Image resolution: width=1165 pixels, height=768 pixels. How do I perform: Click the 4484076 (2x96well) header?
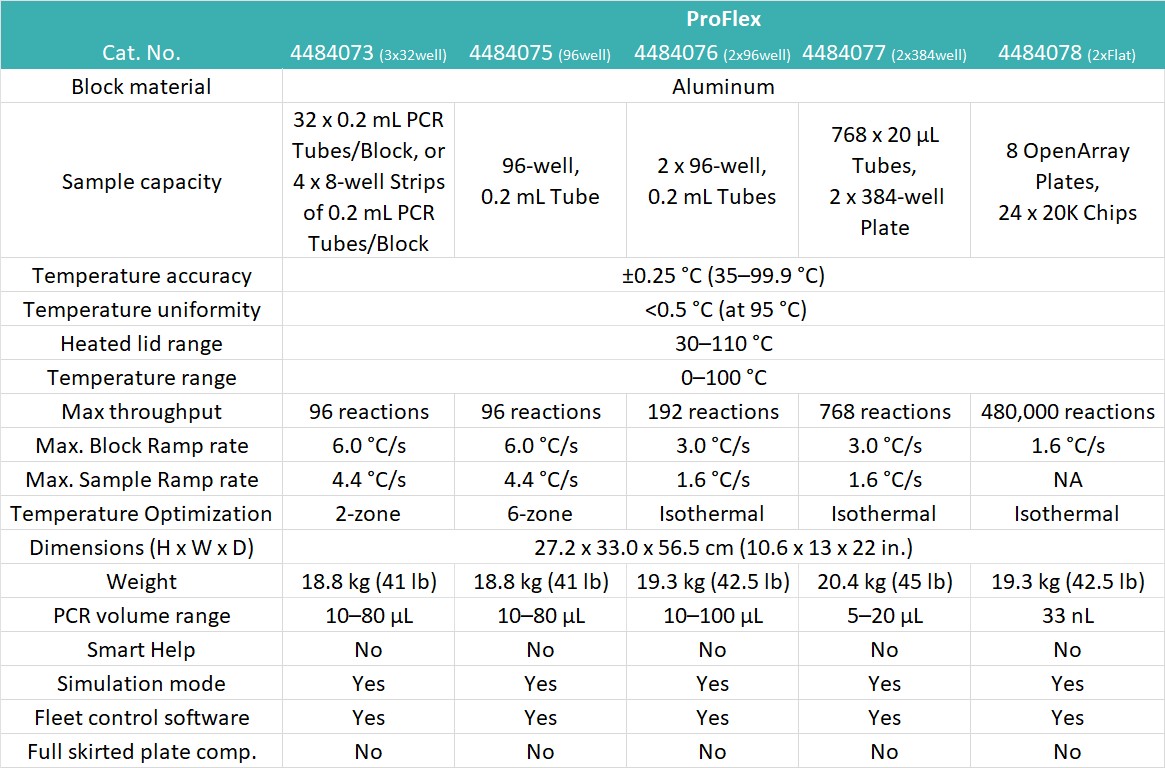712,53
